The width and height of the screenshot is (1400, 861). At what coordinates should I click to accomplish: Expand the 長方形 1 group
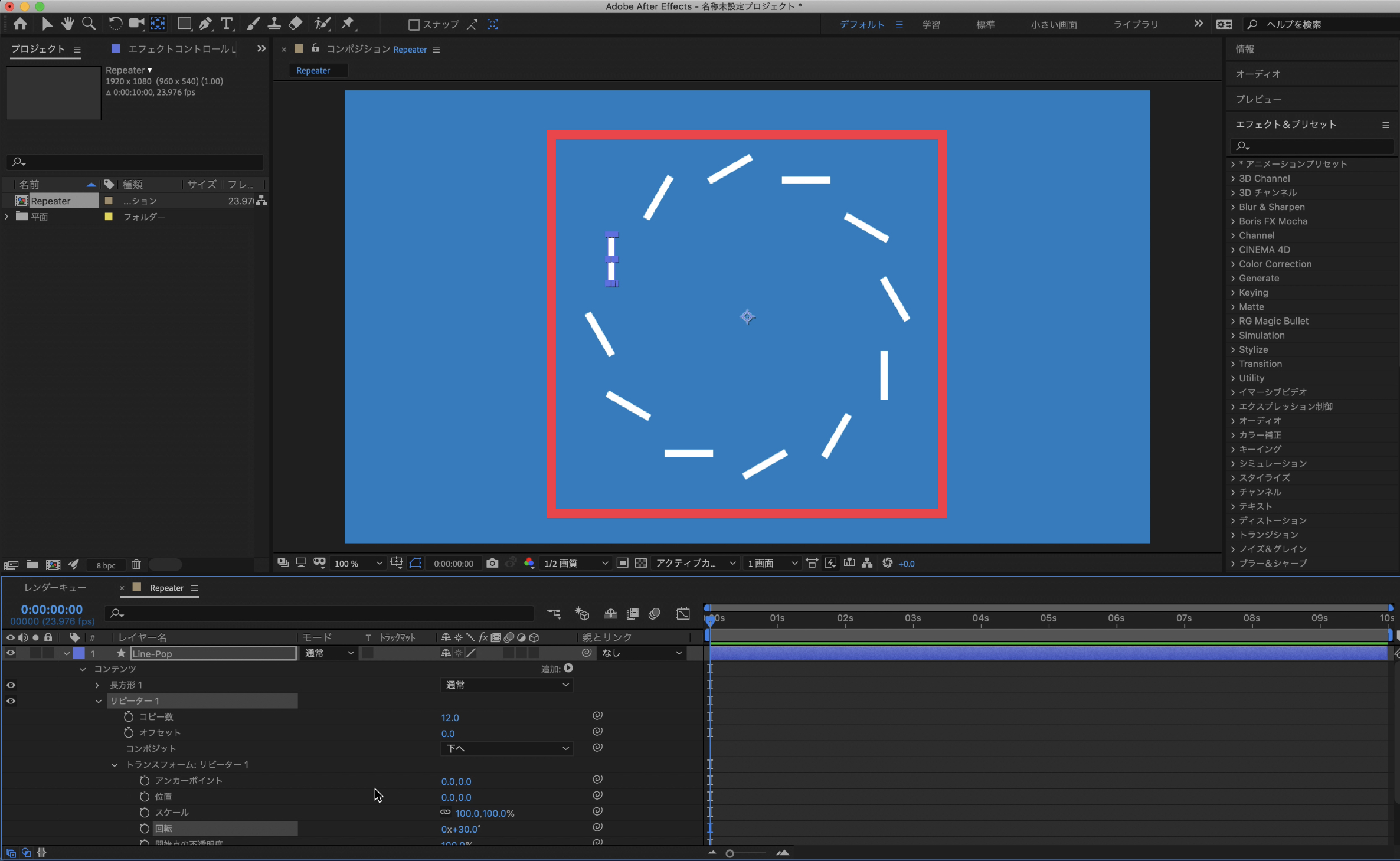97,685
